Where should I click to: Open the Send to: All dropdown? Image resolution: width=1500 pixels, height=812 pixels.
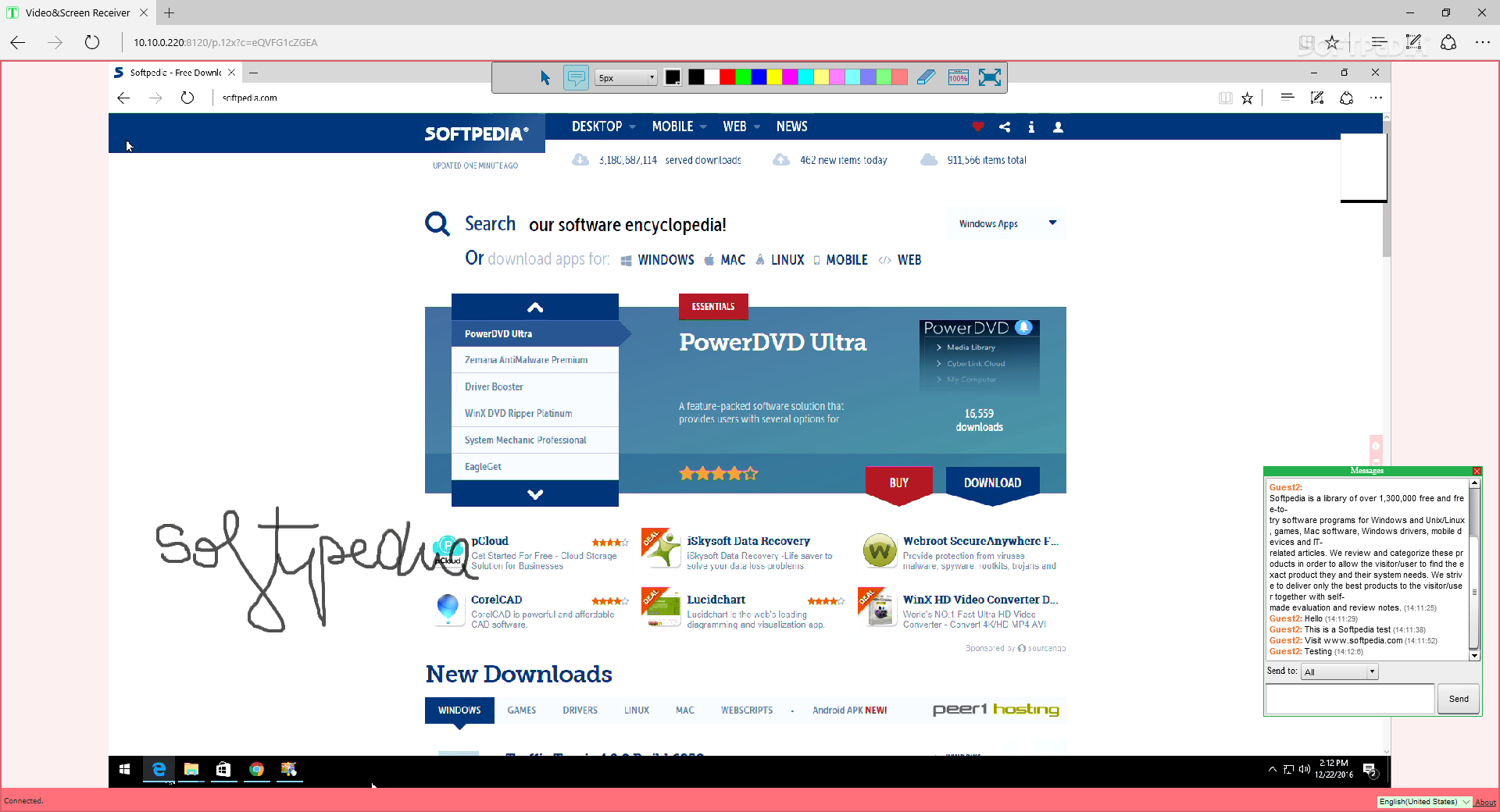tap(1339, 671)
